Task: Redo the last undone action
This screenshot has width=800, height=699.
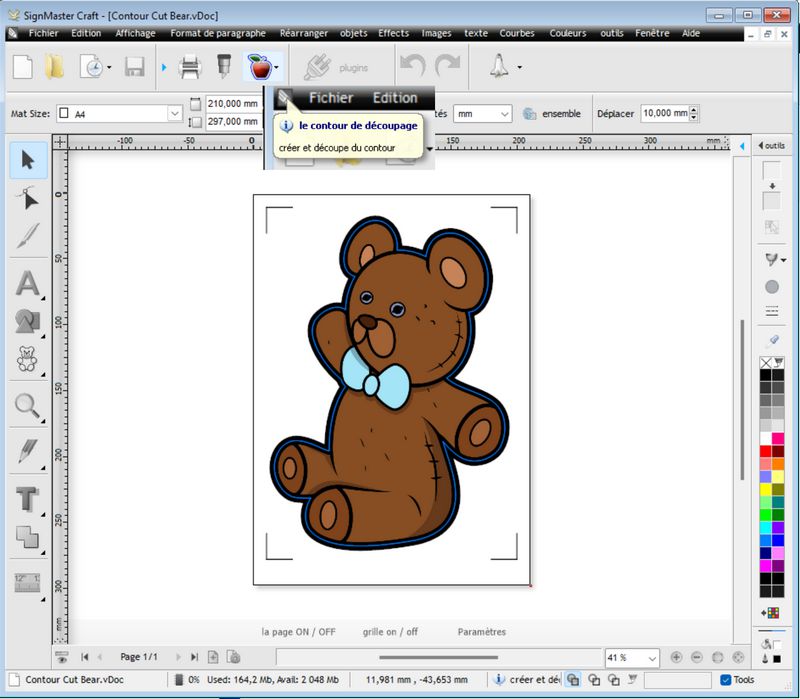Action: [447, 66]
